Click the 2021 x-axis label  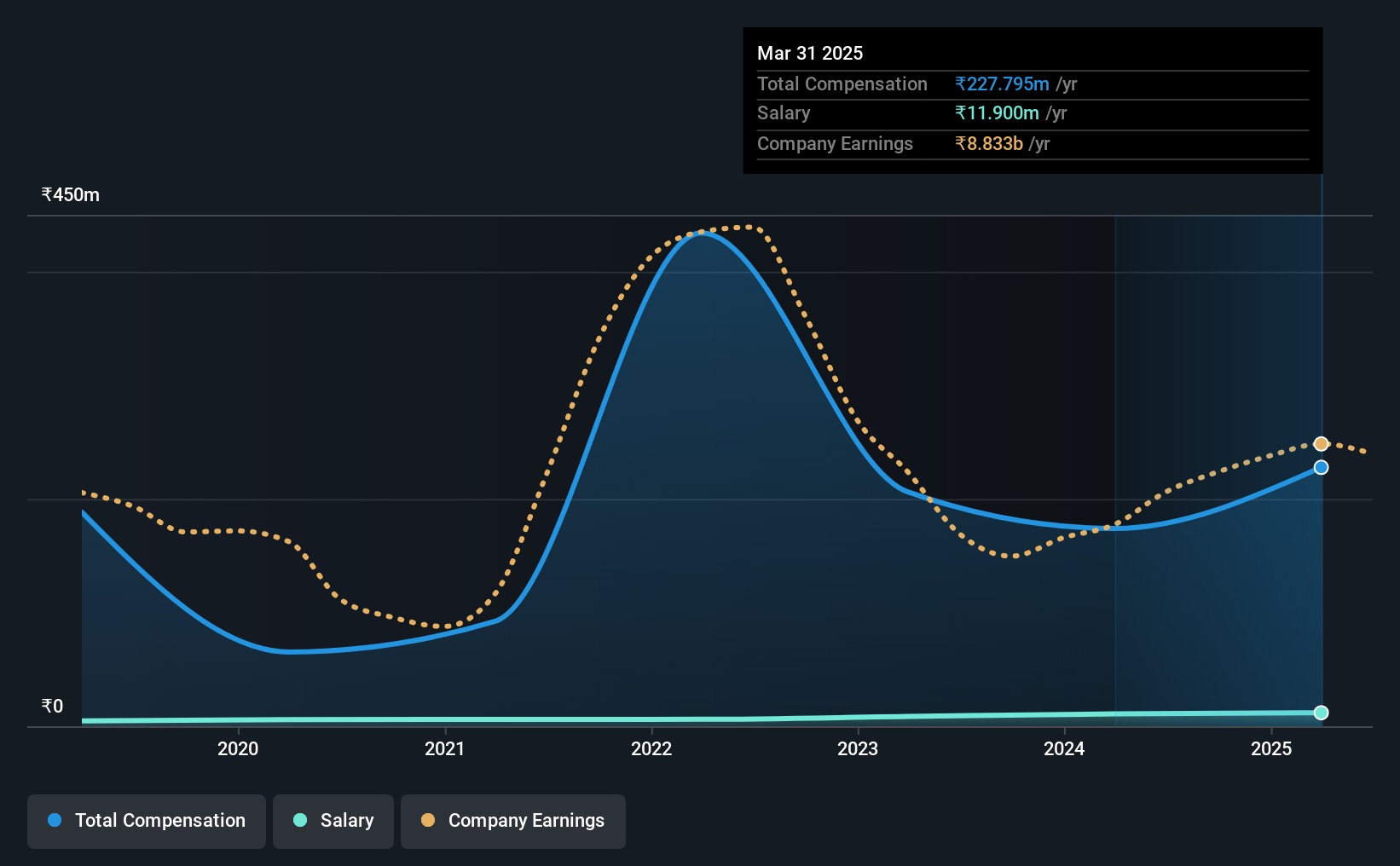click(445, 748)
